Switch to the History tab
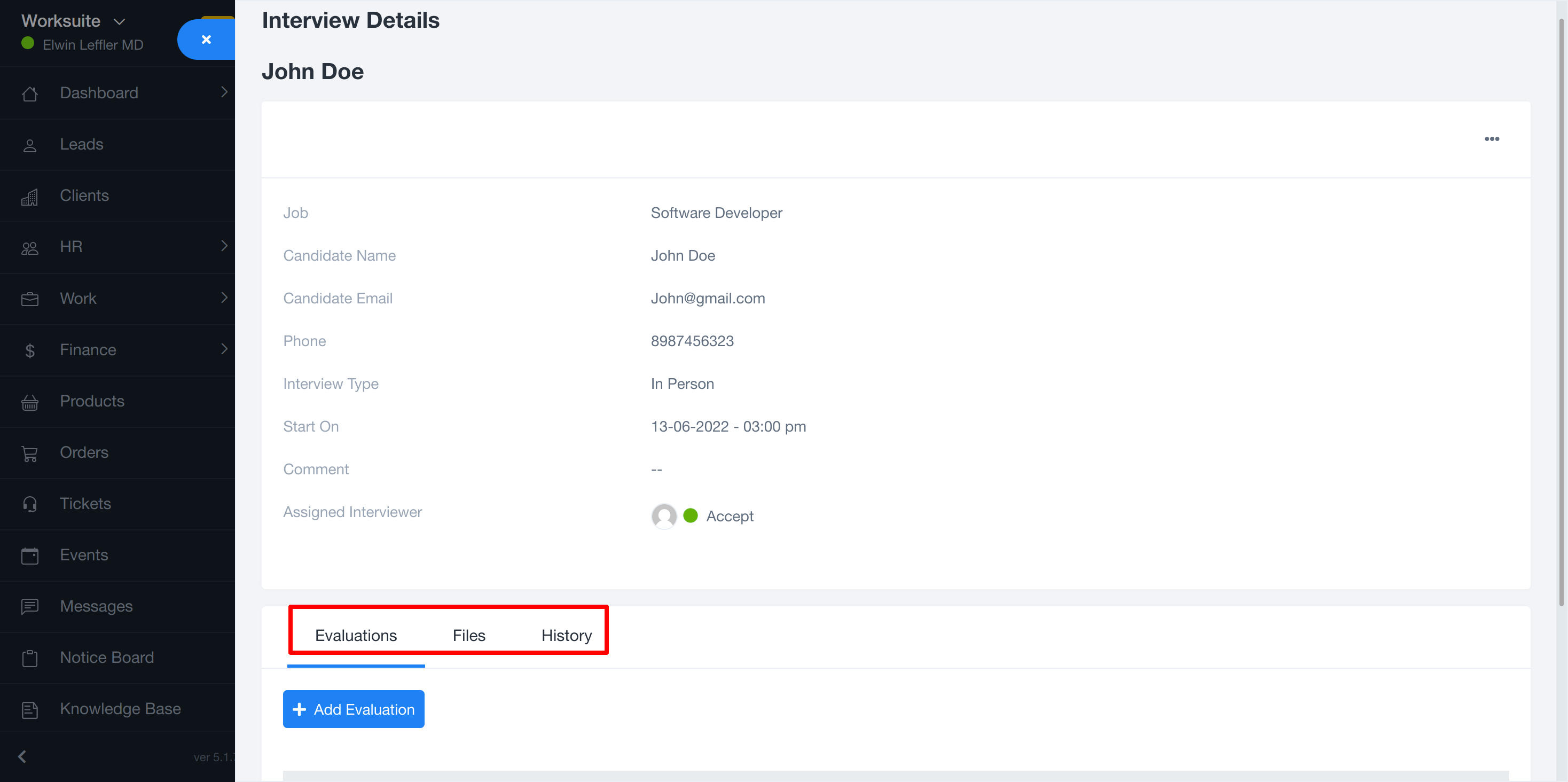The height and width of the screenshot is (782, 1568). [566, 635]
